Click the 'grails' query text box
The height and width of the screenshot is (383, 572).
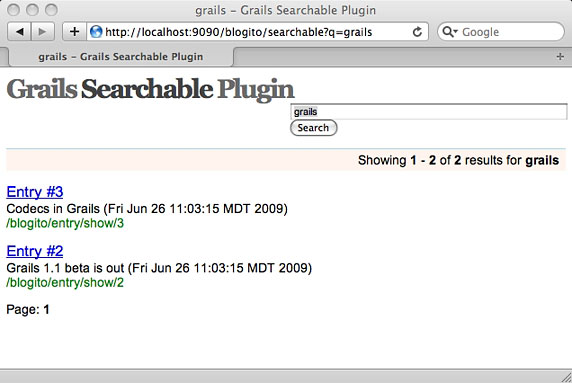pos(429,112)
